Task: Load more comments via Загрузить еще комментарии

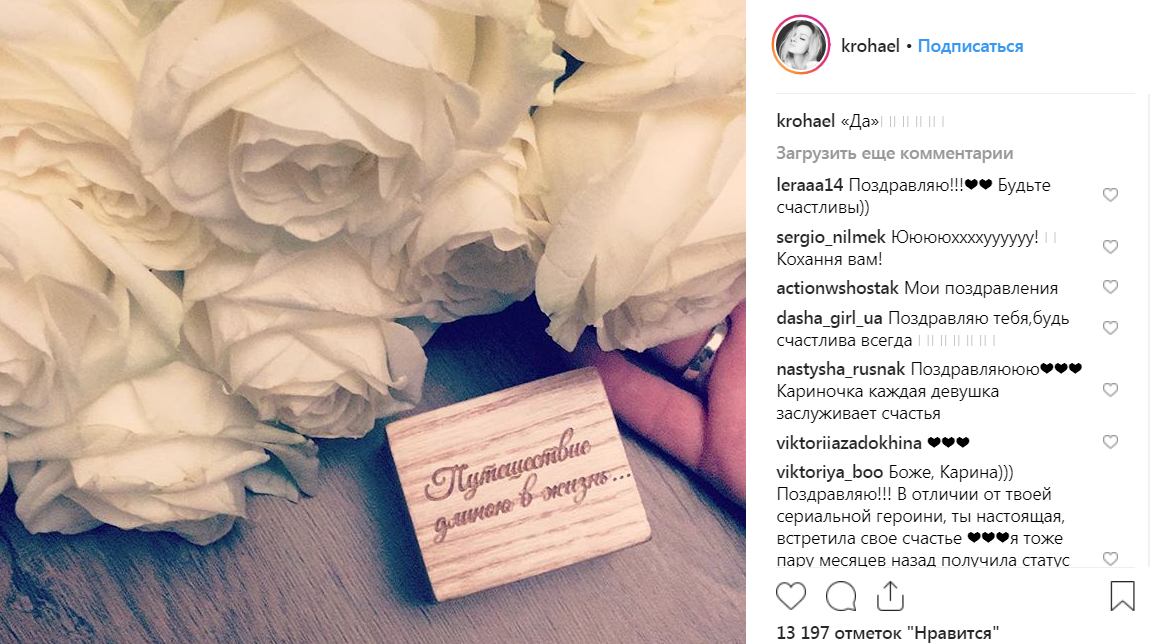Action: click(895, 153)
